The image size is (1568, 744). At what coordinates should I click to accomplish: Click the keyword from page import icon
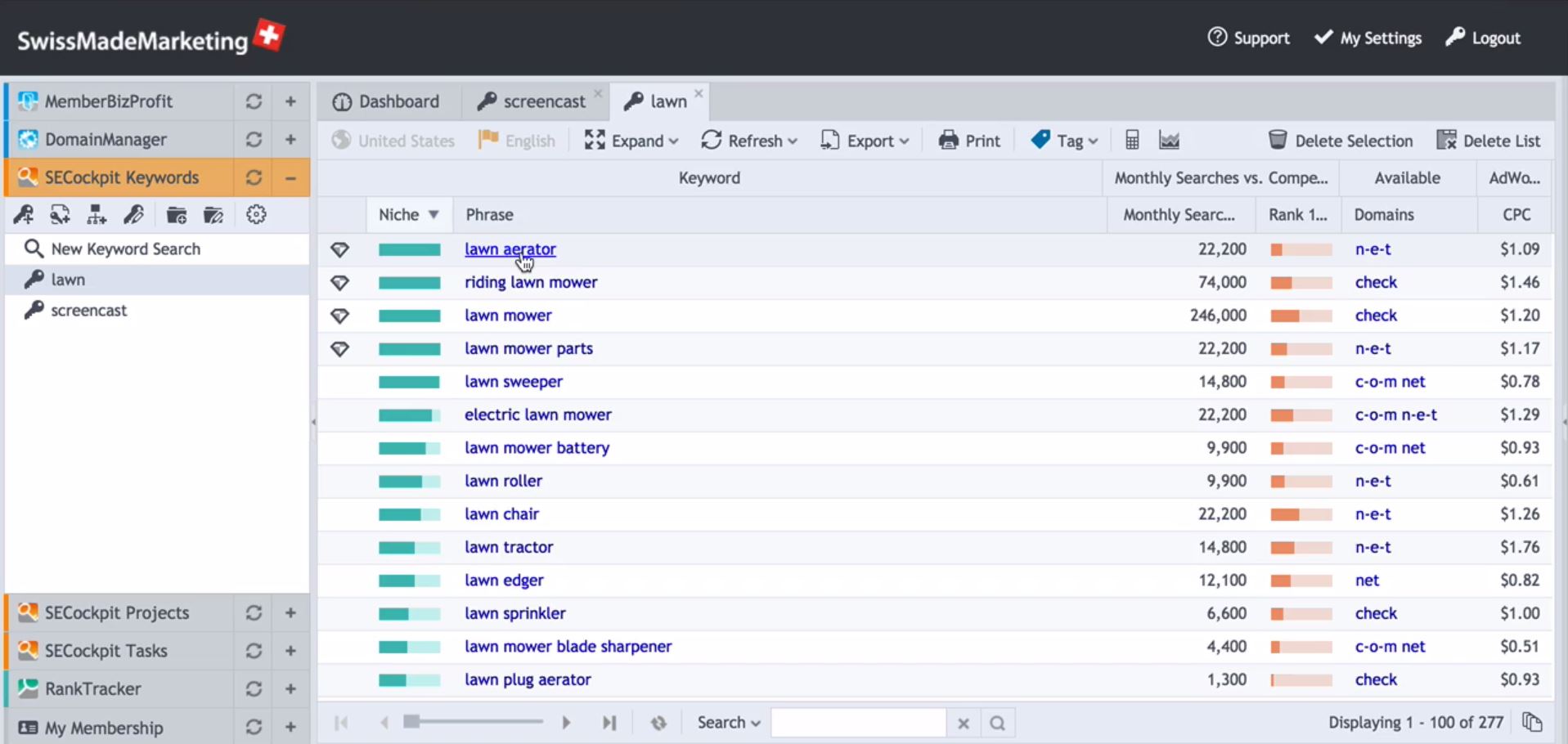(x=60, y=215)
